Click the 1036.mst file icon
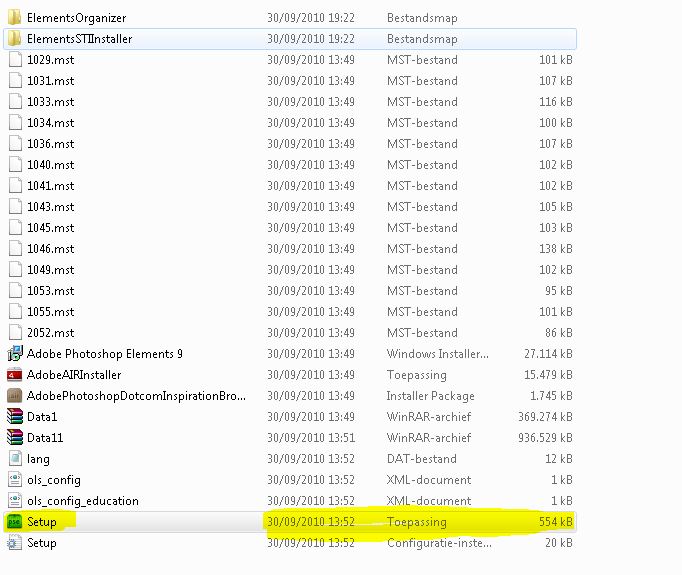The height and width of the screenshot is (575, 682). [15, 144]
